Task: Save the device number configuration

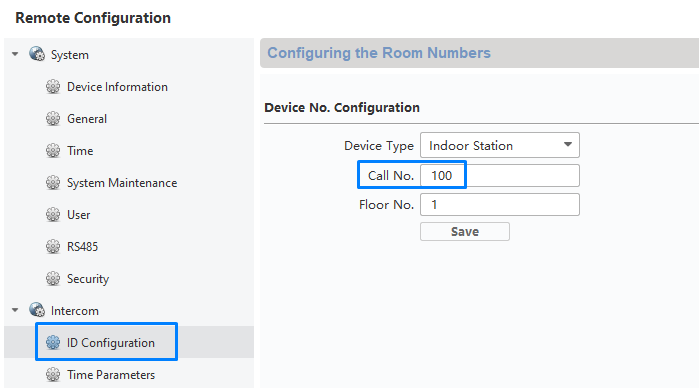Action: click(465, 231)
